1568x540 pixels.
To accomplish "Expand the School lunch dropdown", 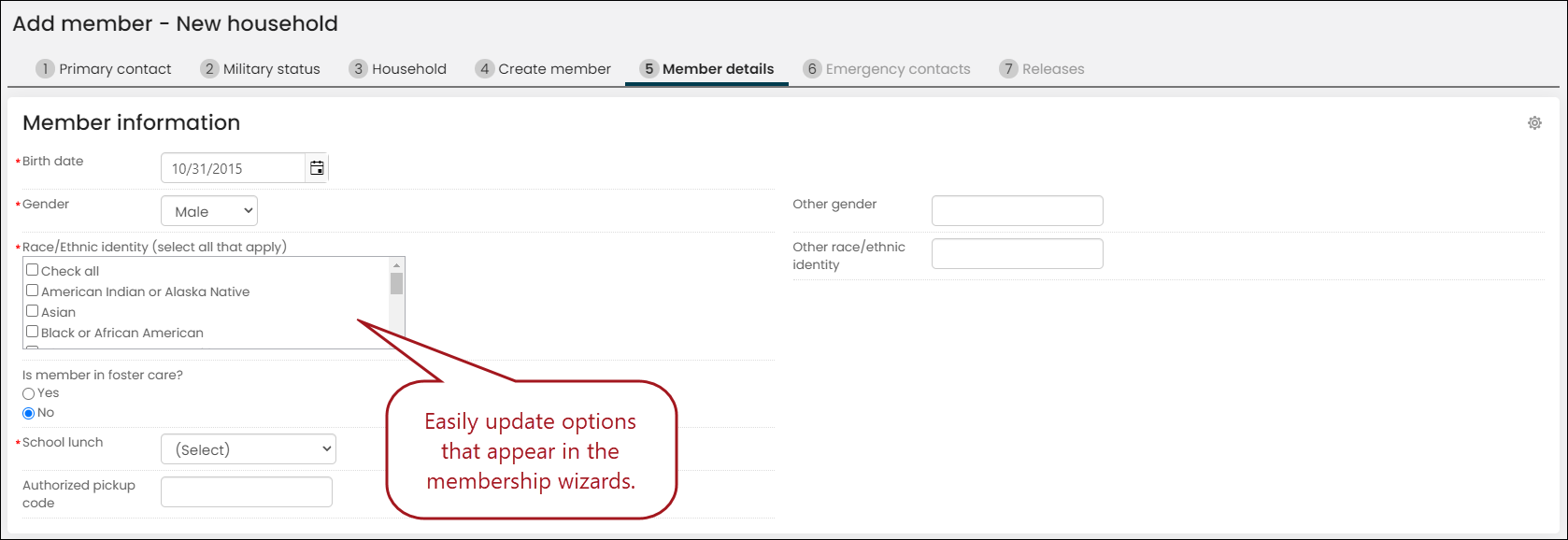I will 249,449.
